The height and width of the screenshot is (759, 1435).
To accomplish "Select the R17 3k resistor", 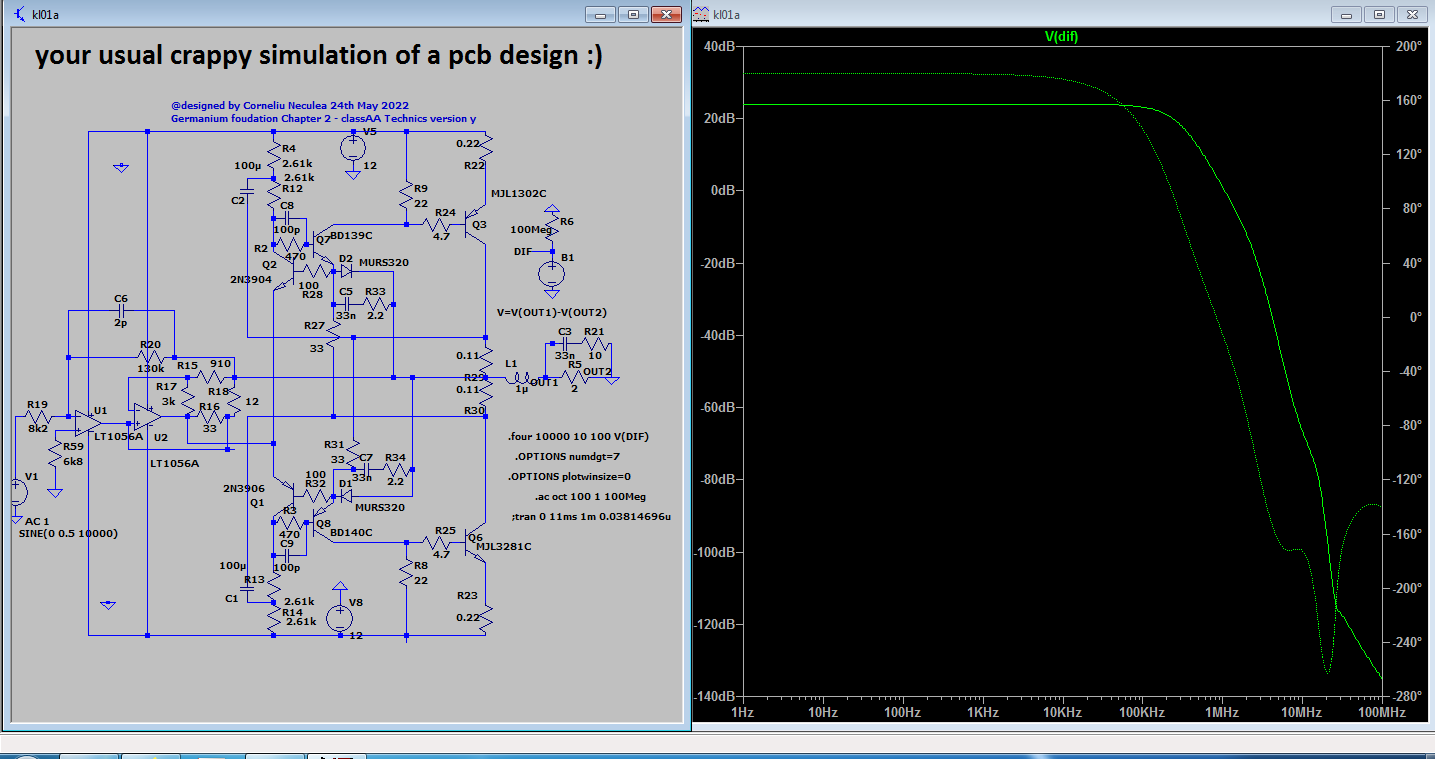I will tap(187, 402).
